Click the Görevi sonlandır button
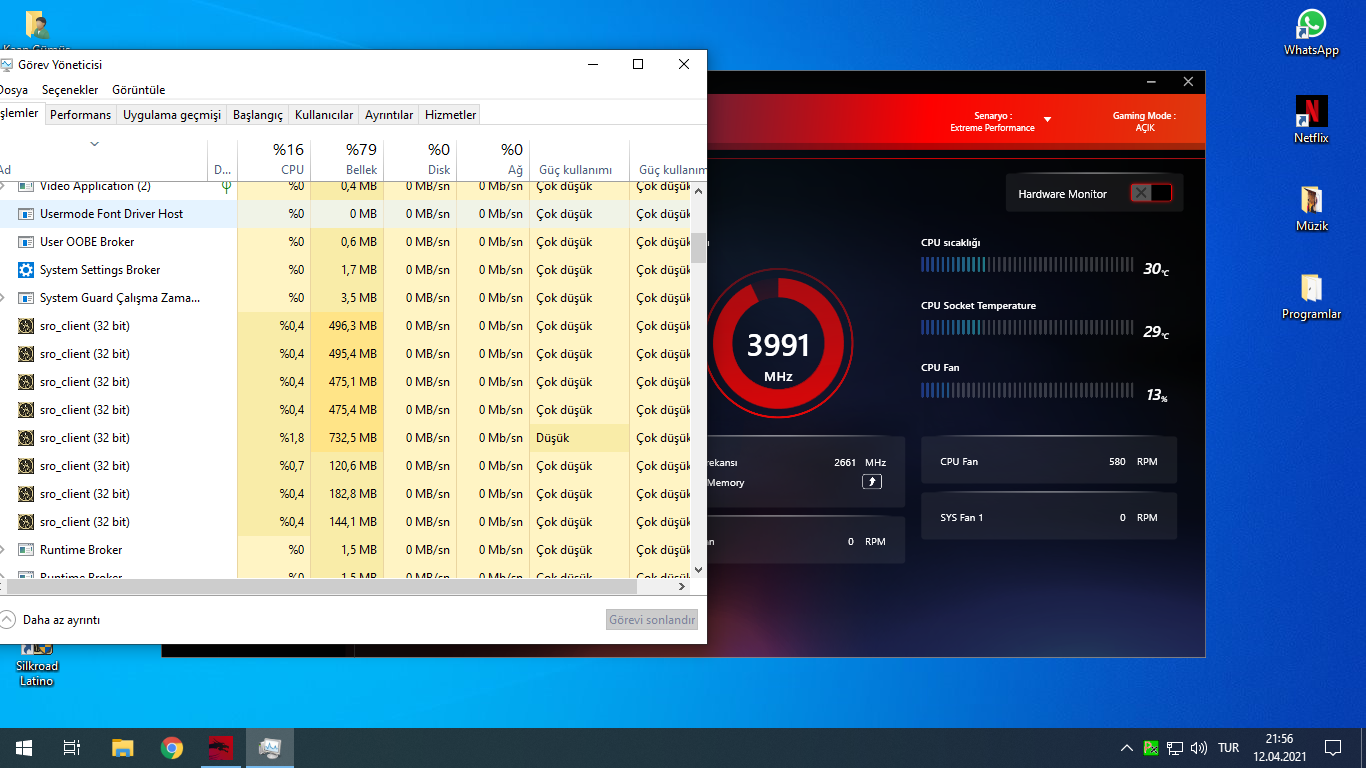Image resolution: width=1366 pixels, height=768 pixels. [x=652, y=620]
